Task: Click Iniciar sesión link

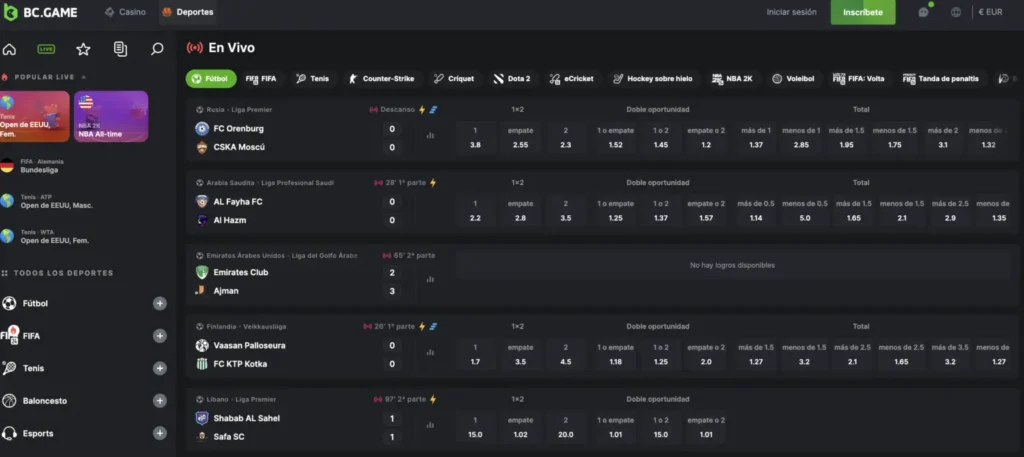Action: pos(792,12)
